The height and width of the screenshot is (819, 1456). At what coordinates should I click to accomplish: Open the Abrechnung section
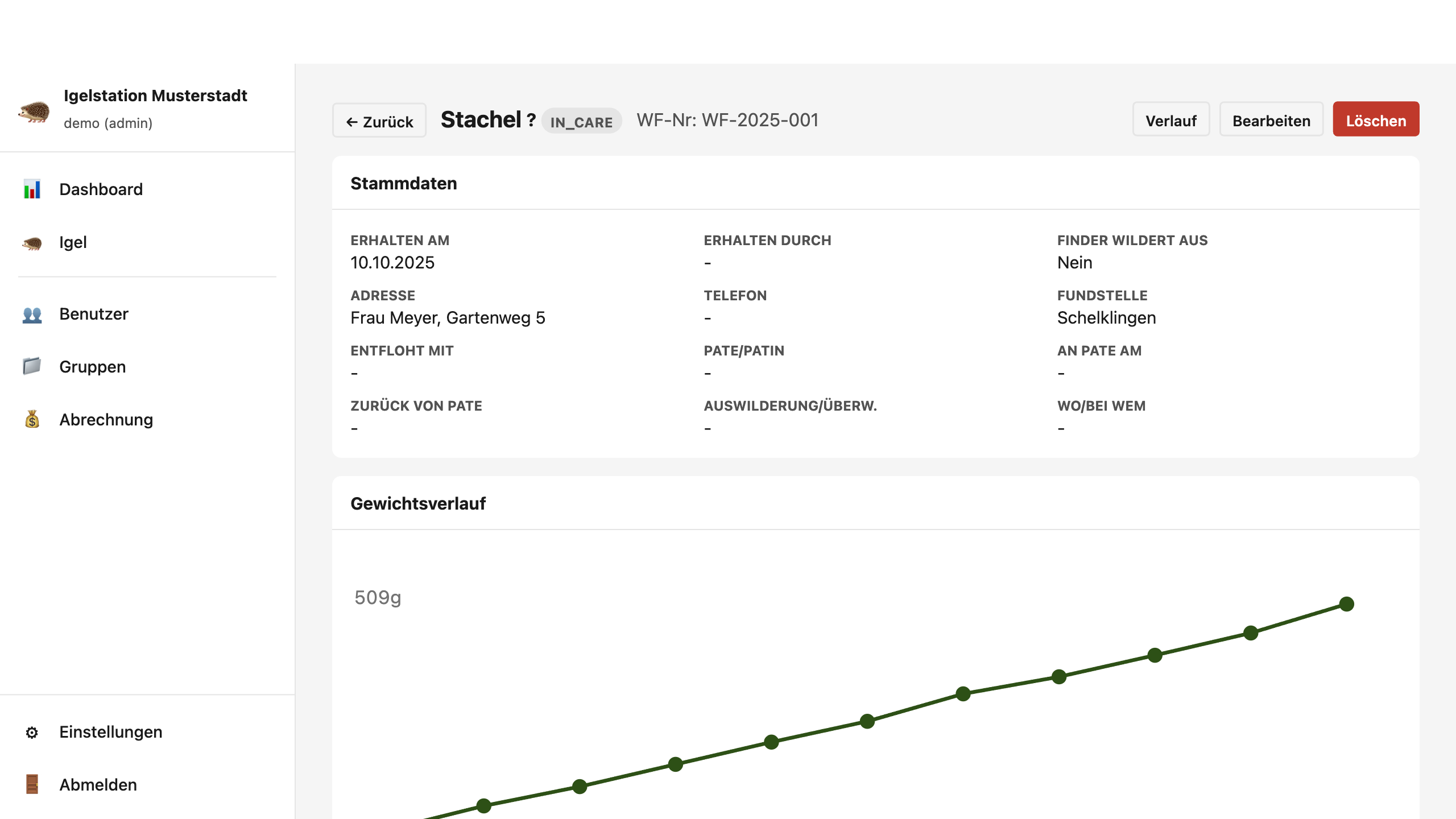tap(106, 420)
